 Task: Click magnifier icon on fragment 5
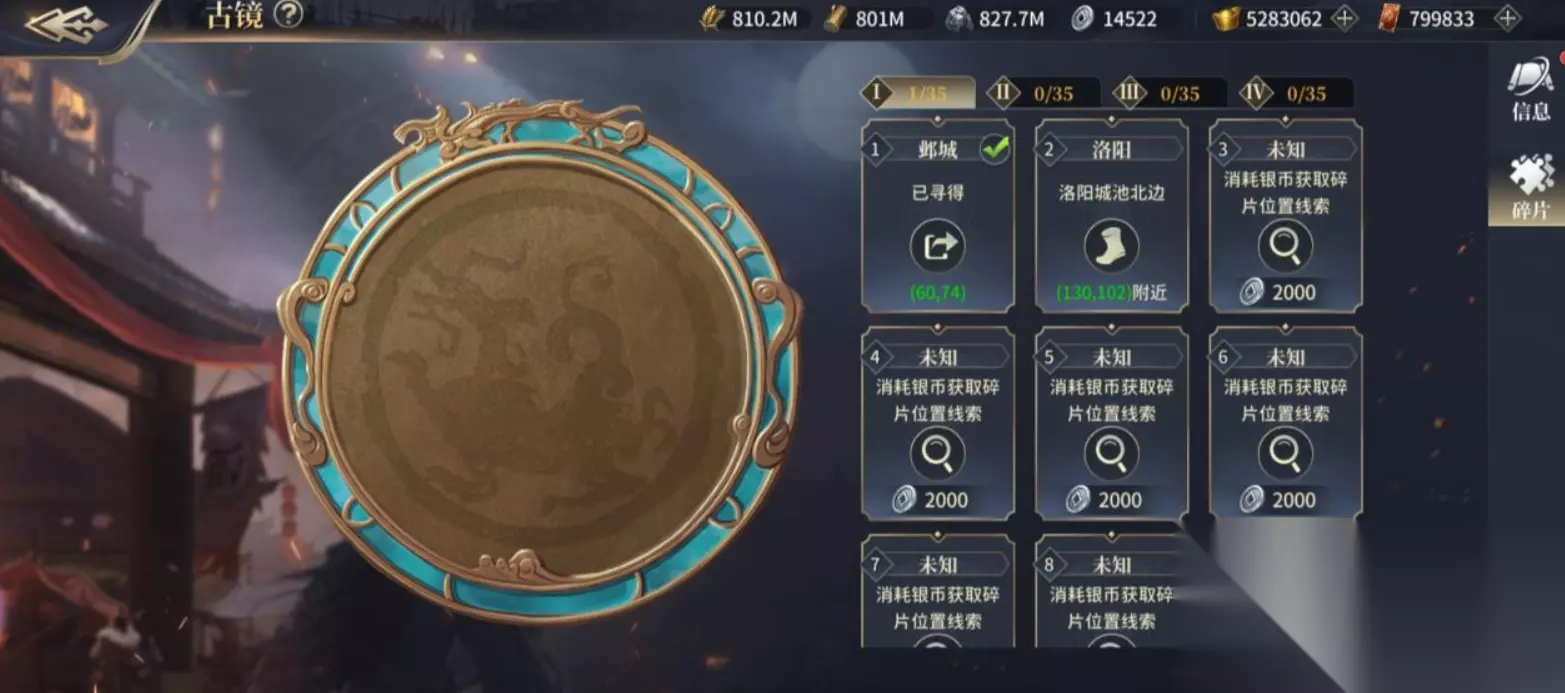(x=1111, y=452)
